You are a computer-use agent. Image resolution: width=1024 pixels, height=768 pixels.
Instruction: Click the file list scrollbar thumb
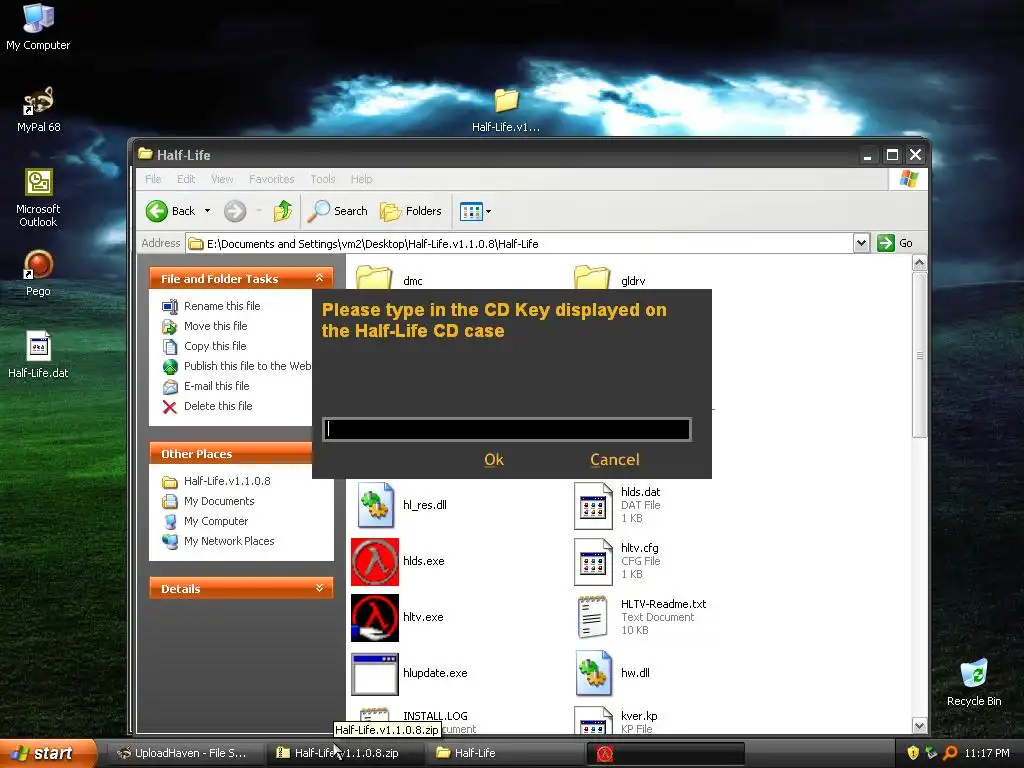pos(920,355)
